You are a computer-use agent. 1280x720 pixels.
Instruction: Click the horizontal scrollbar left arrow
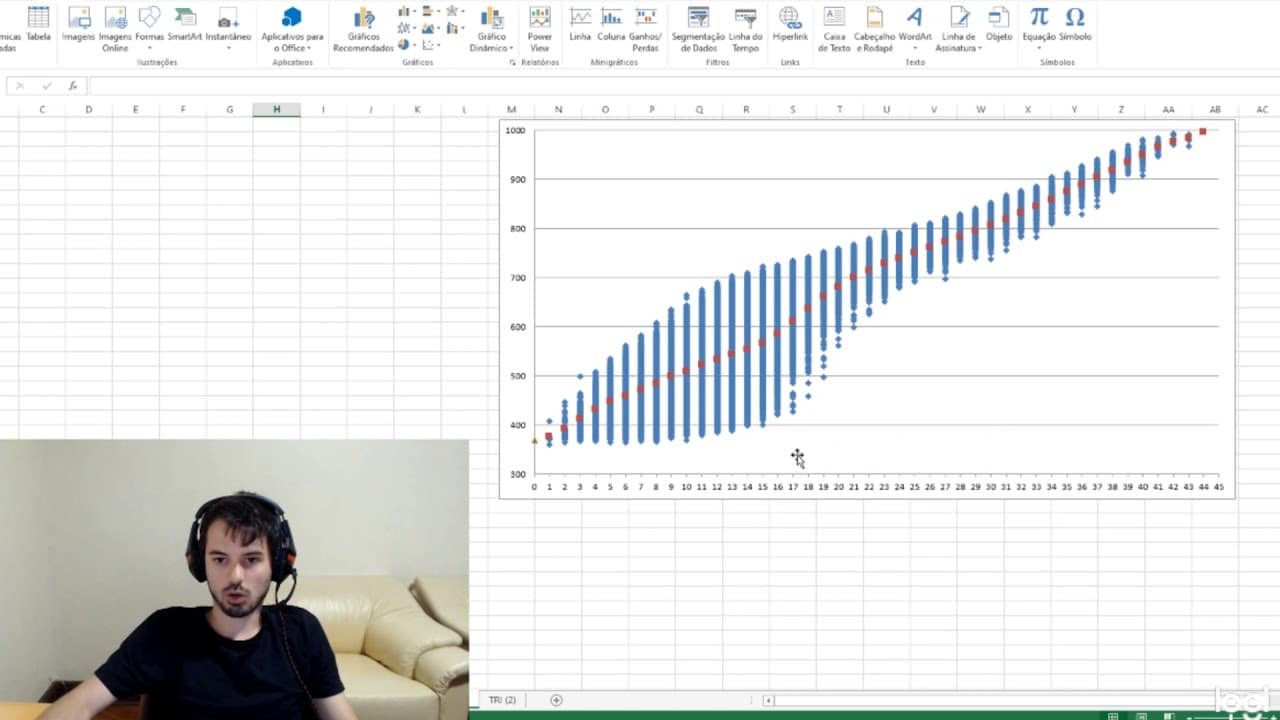click(768, 700)
